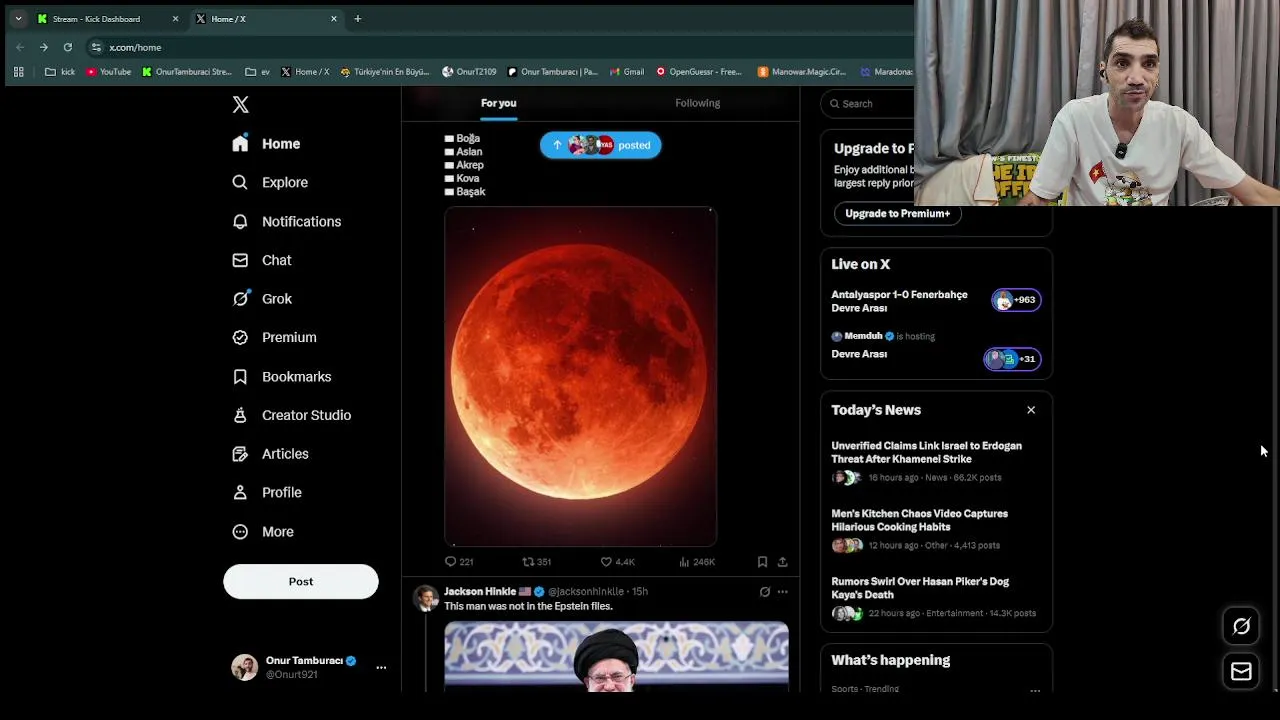Viewport: 1280px width, 720px height.
Task: Click the X logo in sidebar
Action: pyautogui.click(x=240, y=105)
